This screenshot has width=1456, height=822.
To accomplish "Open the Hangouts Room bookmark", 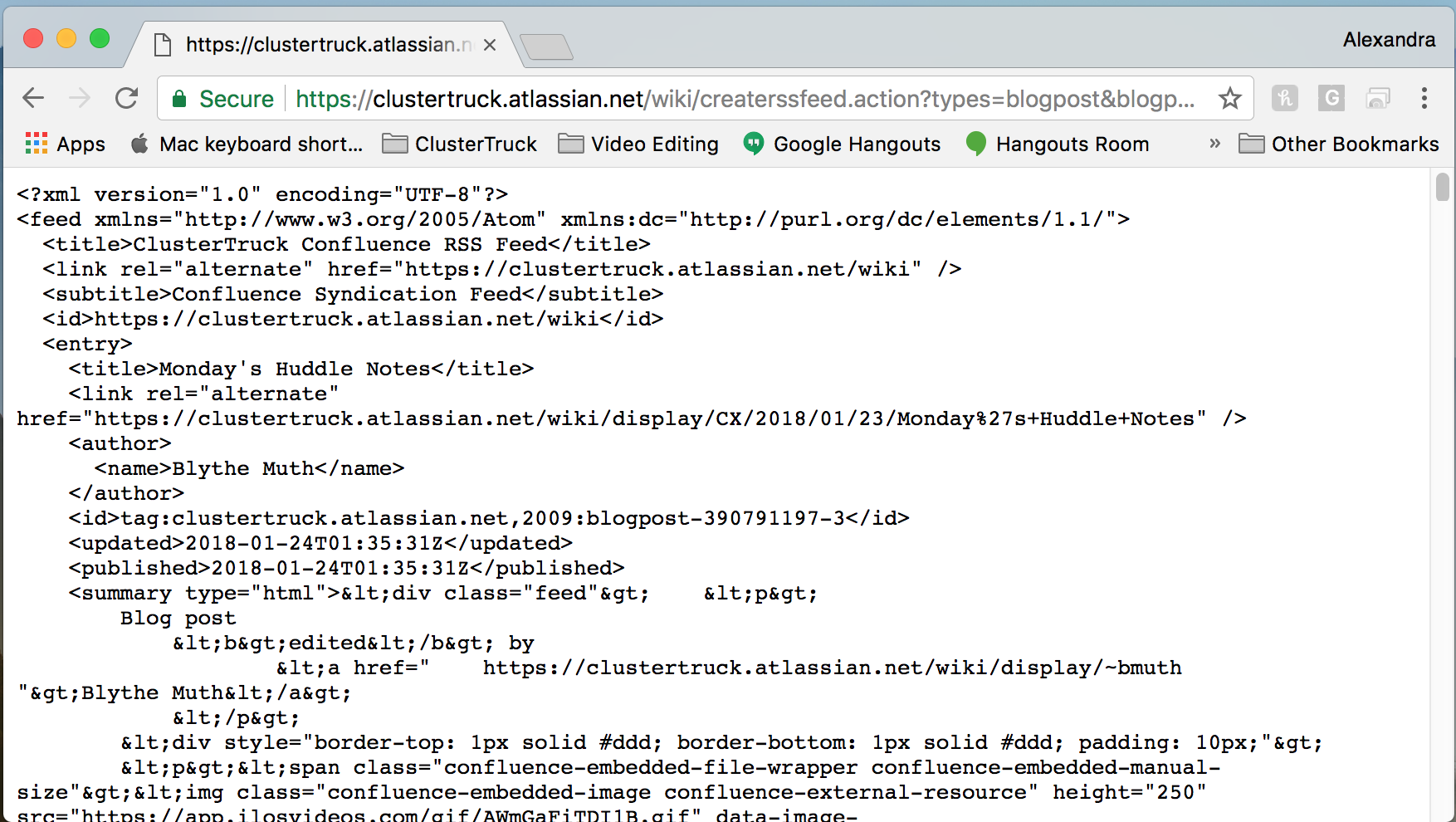I will tap(1058, 144).
